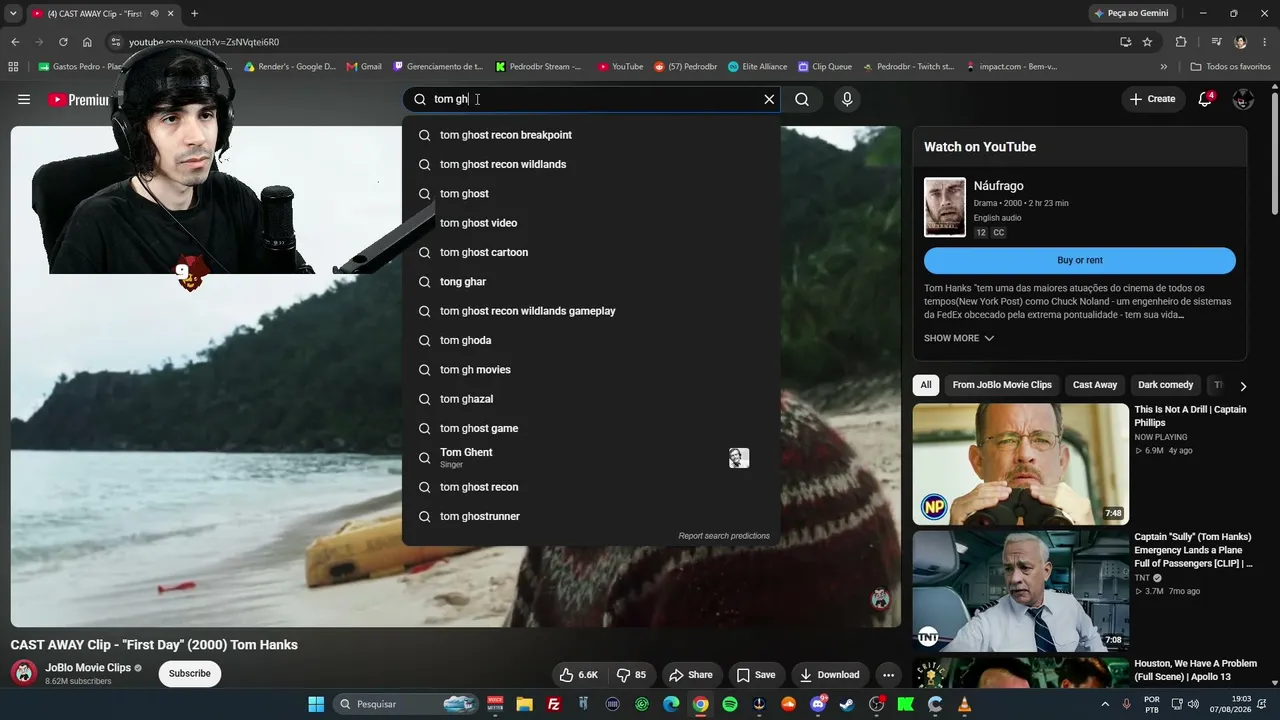This screenshot has width=1280, height=720.
Task: Mute the tab via speaker icon
Action: tap(155, 14)
